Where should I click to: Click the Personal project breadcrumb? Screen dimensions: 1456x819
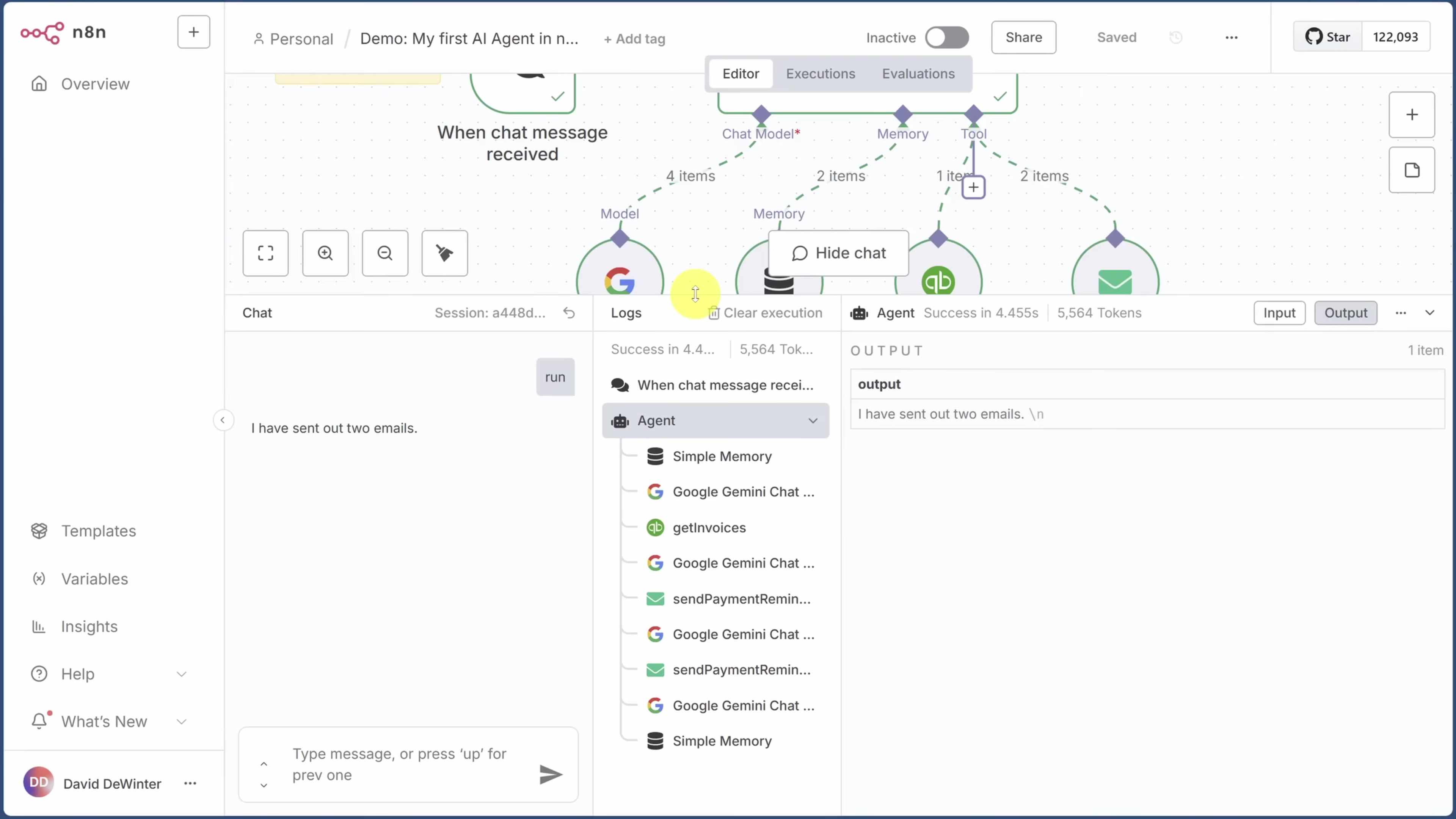(x=293, y=38)
